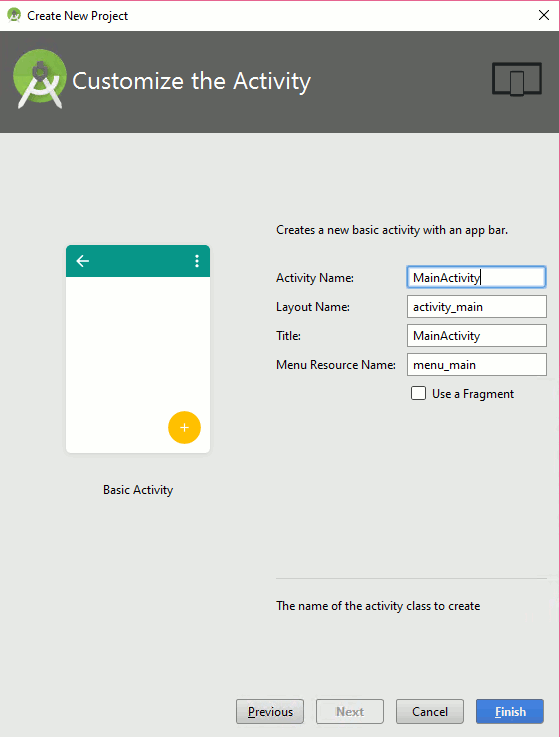
Task: Click the Layout Name field with activity_main
Action: click(x=476, y=306)
